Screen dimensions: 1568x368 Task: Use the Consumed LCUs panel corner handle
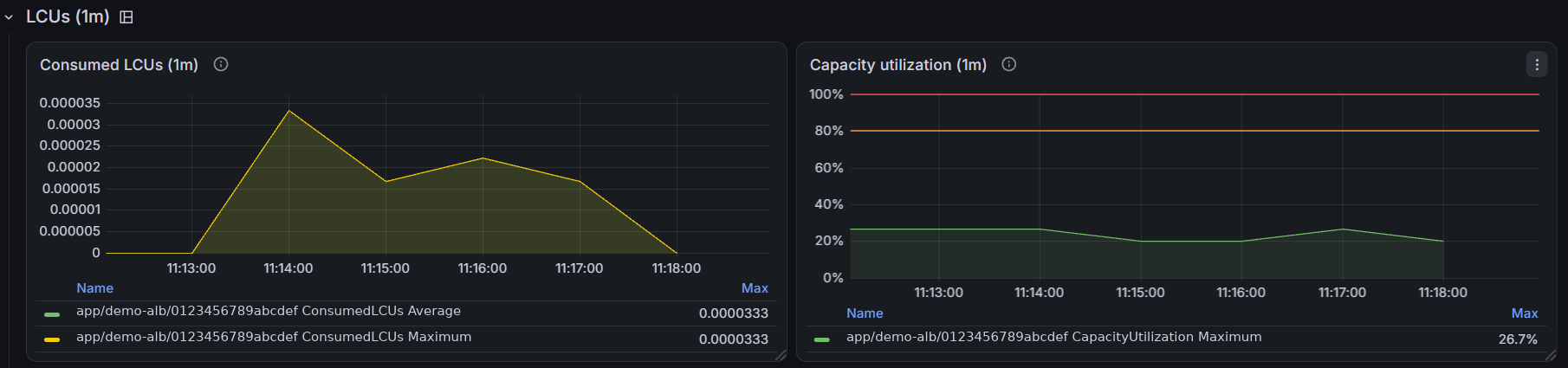coord(781,355)
